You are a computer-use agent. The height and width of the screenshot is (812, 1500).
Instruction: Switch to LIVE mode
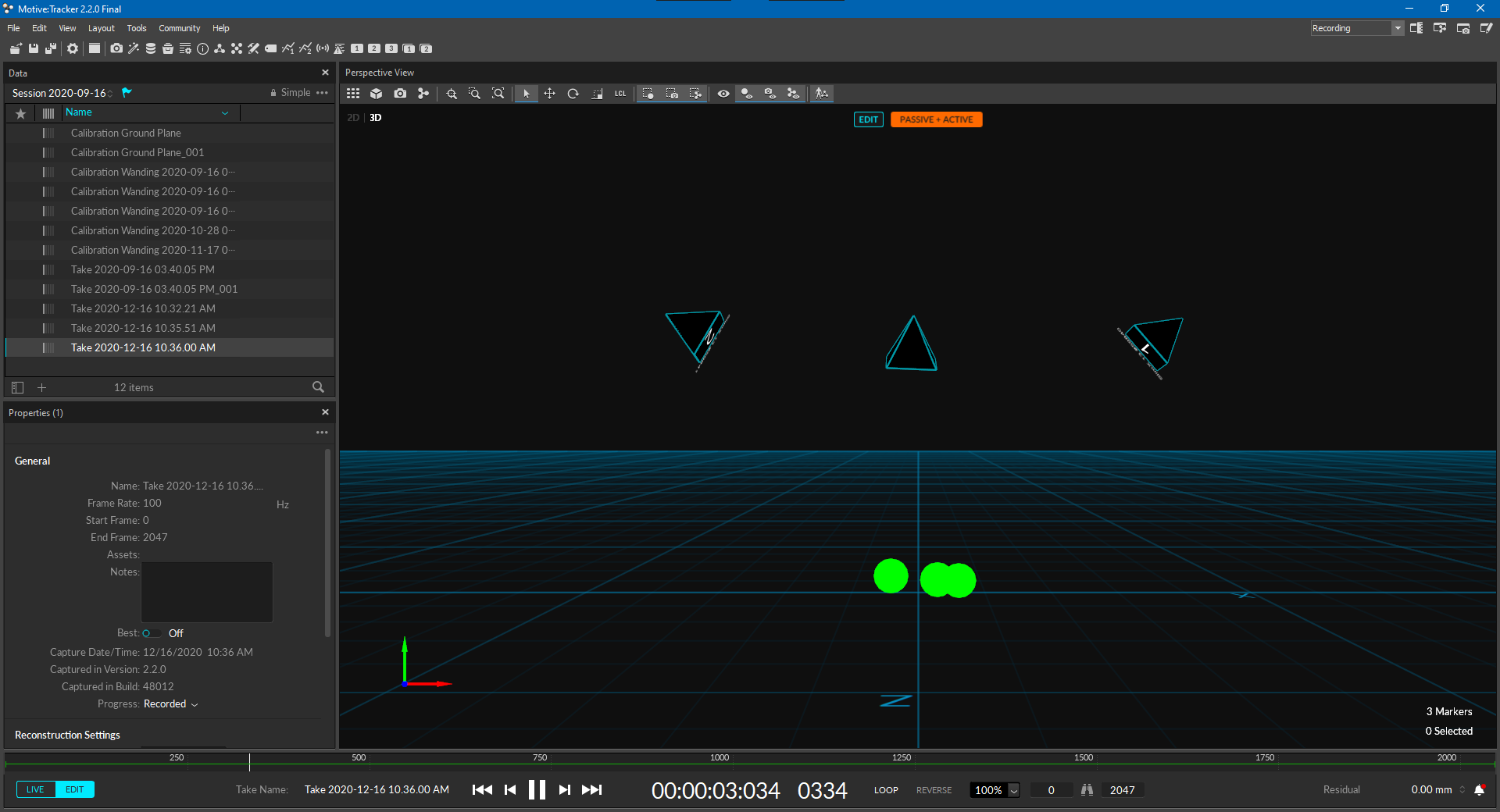point(35,789)
